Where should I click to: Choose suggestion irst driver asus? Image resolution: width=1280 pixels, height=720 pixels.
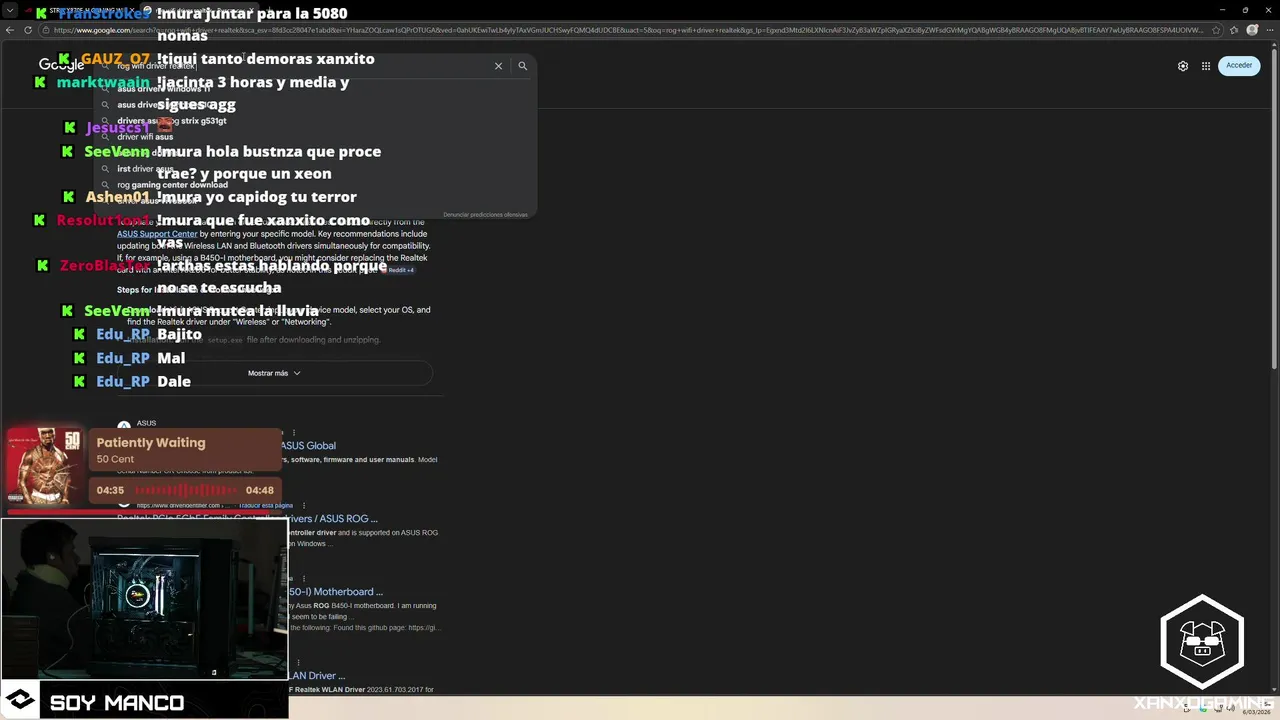coord(315,169)
